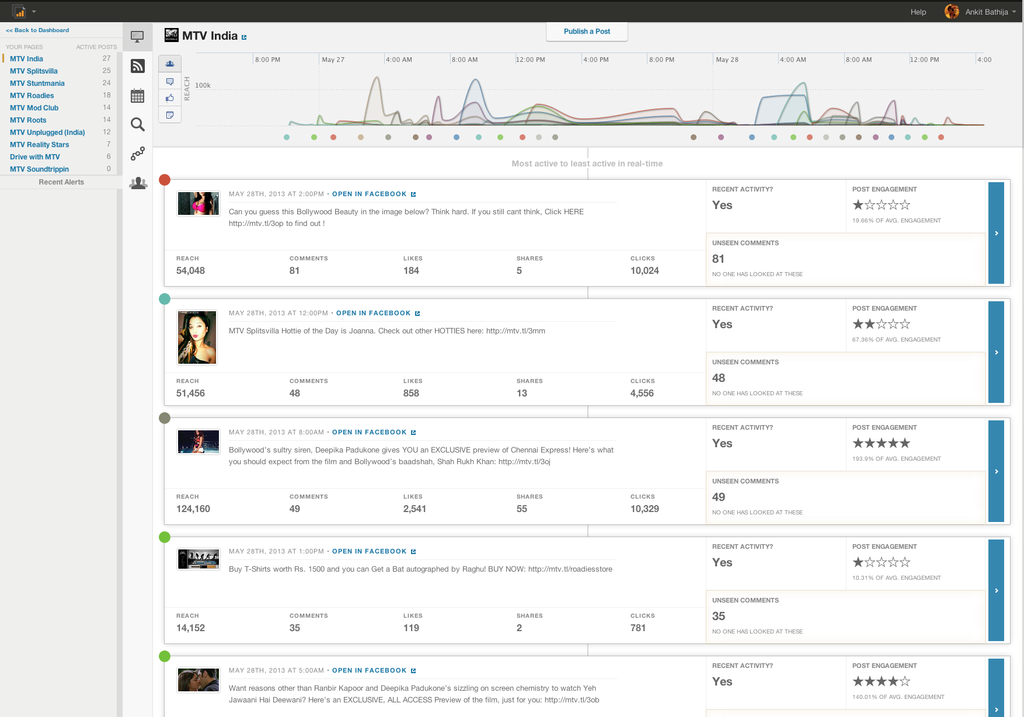1024x717 pixels.
Task: Expand the Chennai Express post with blue arrow
Action: tap(996, 471)
